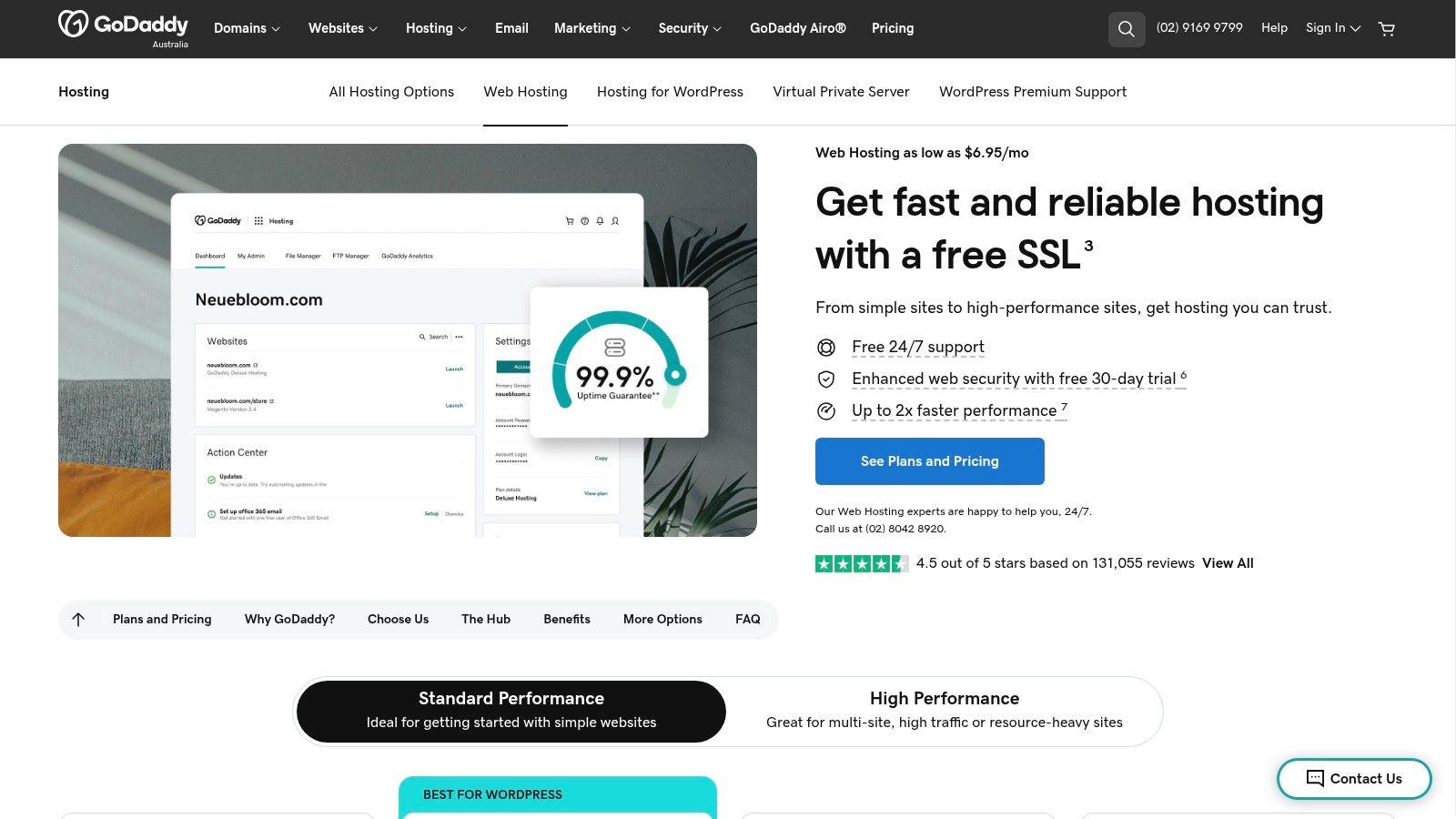Click the Trustpilot star rating graphic
This screenshot has height=819, width=1456.
click(862, 563)
